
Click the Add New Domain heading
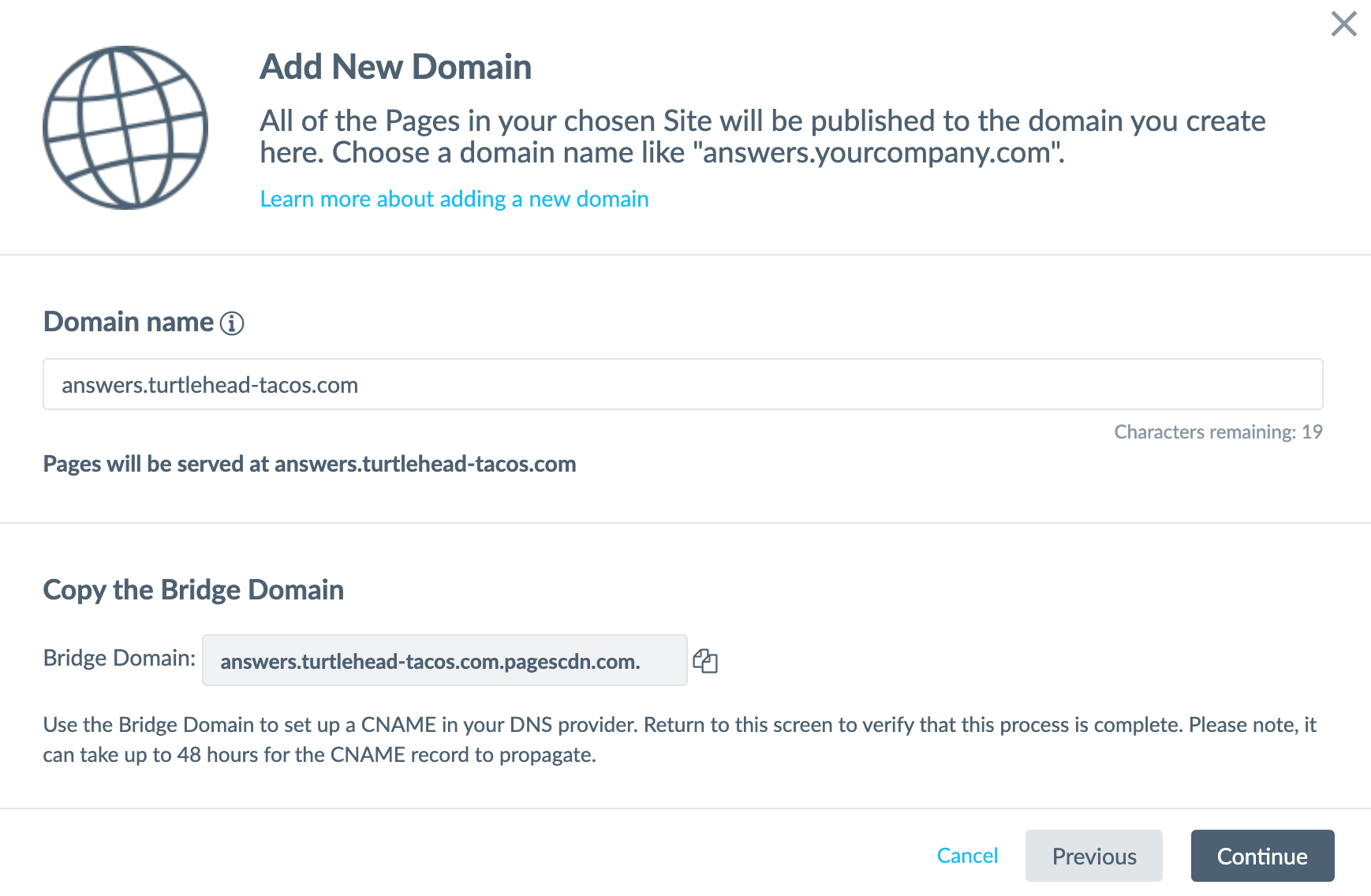click(x=395, y=67)
